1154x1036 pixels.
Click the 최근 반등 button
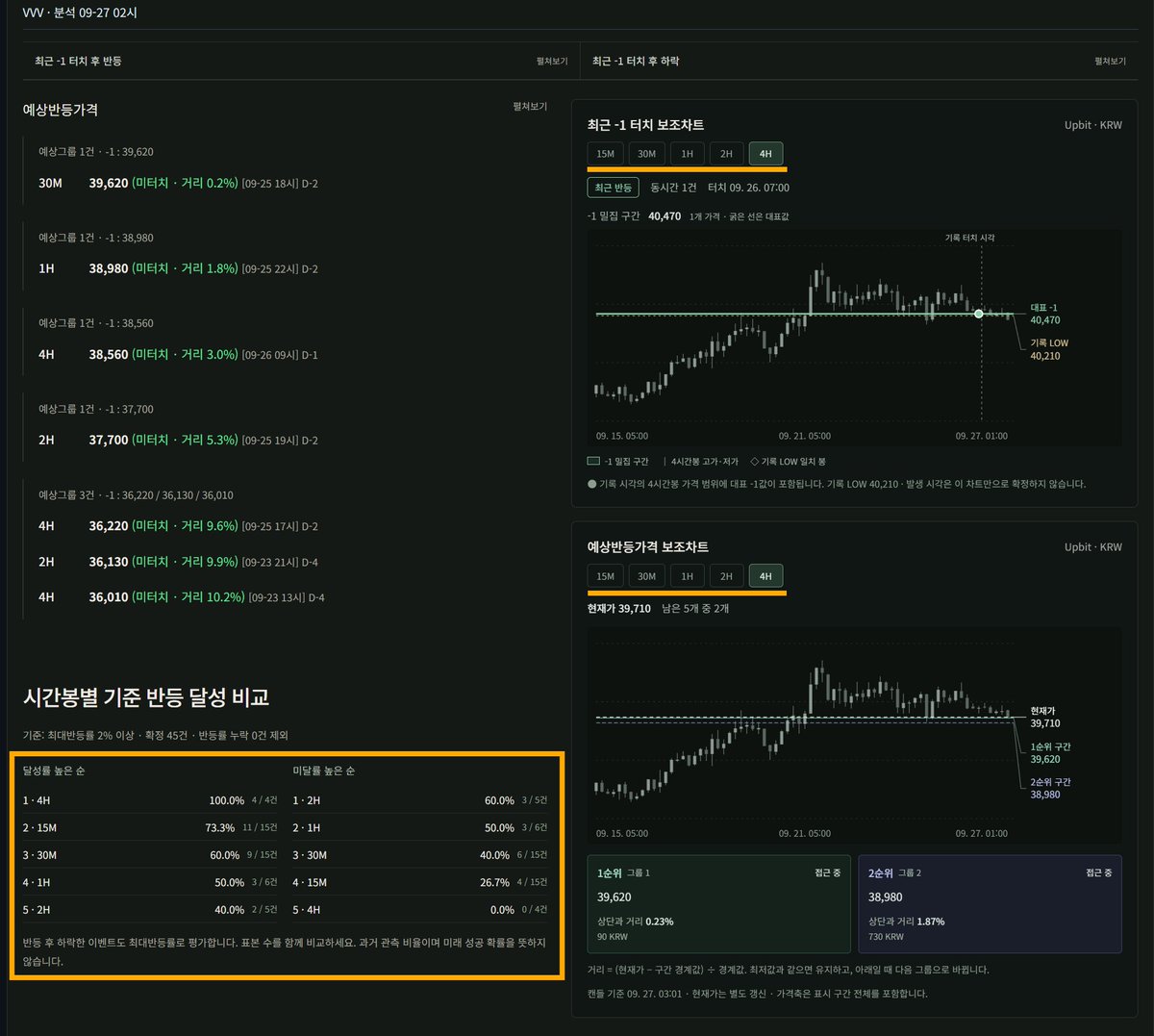click(x=613, y=188)
